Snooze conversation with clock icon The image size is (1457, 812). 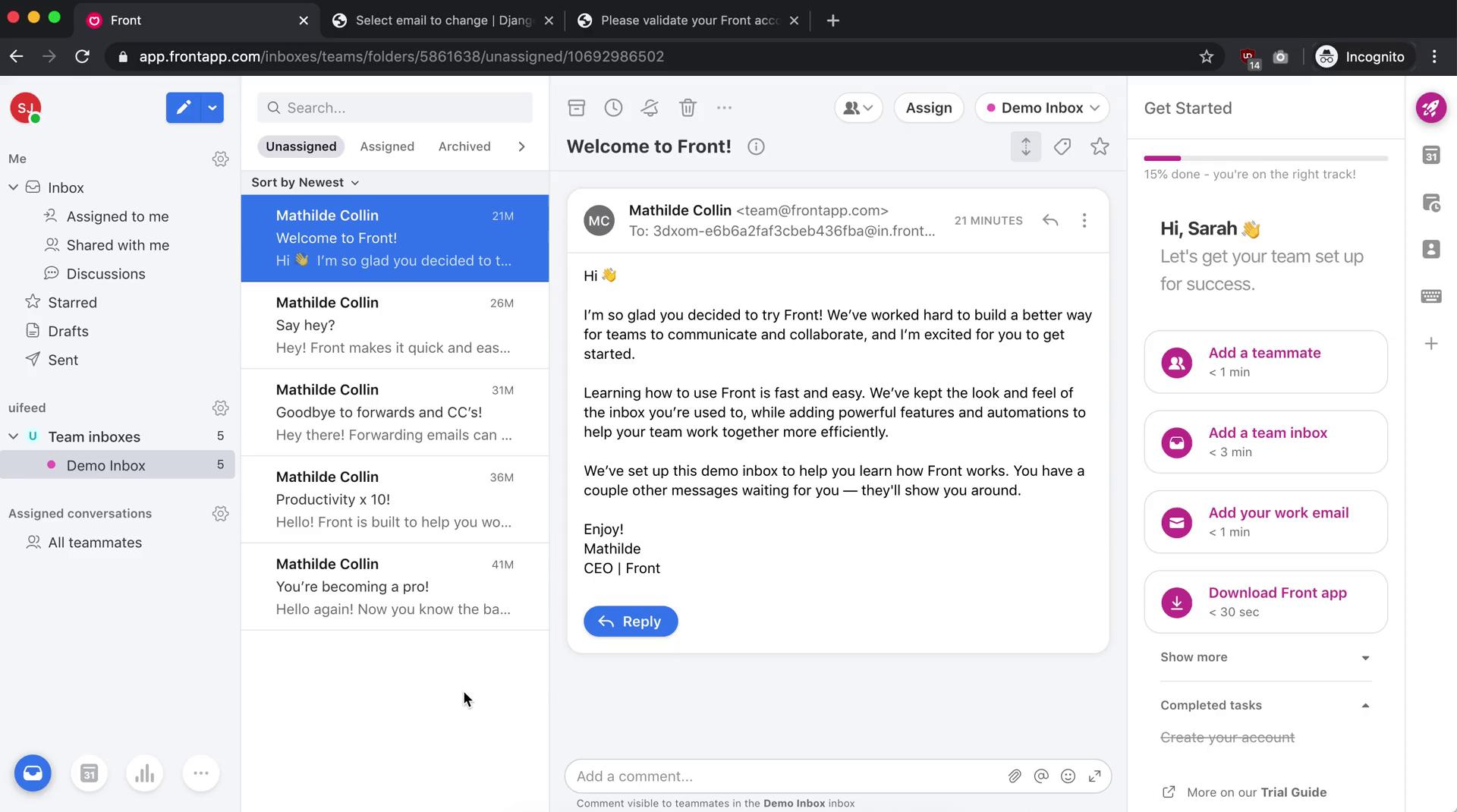pos(613,108)
